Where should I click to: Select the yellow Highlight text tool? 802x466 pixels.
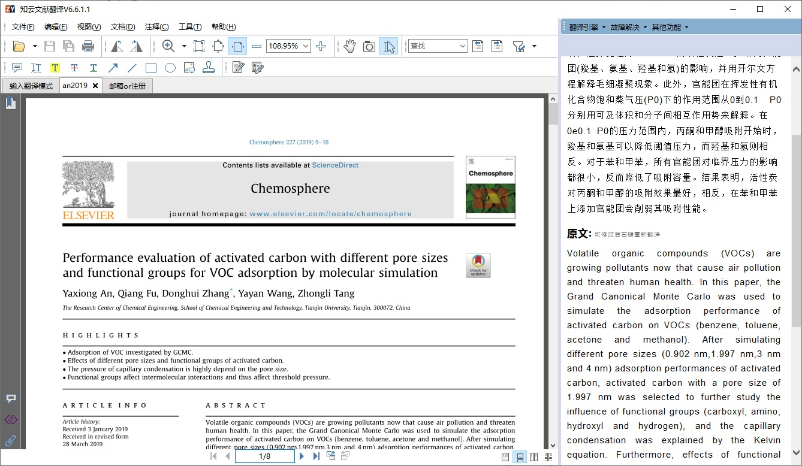55,68
